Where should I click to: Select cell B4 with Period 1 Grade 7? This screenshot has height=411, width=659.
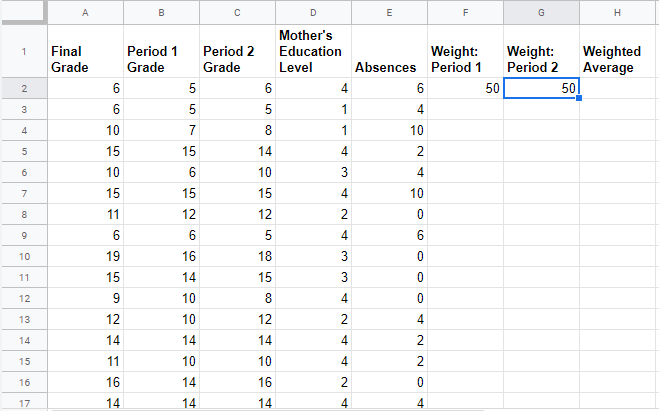161,130
